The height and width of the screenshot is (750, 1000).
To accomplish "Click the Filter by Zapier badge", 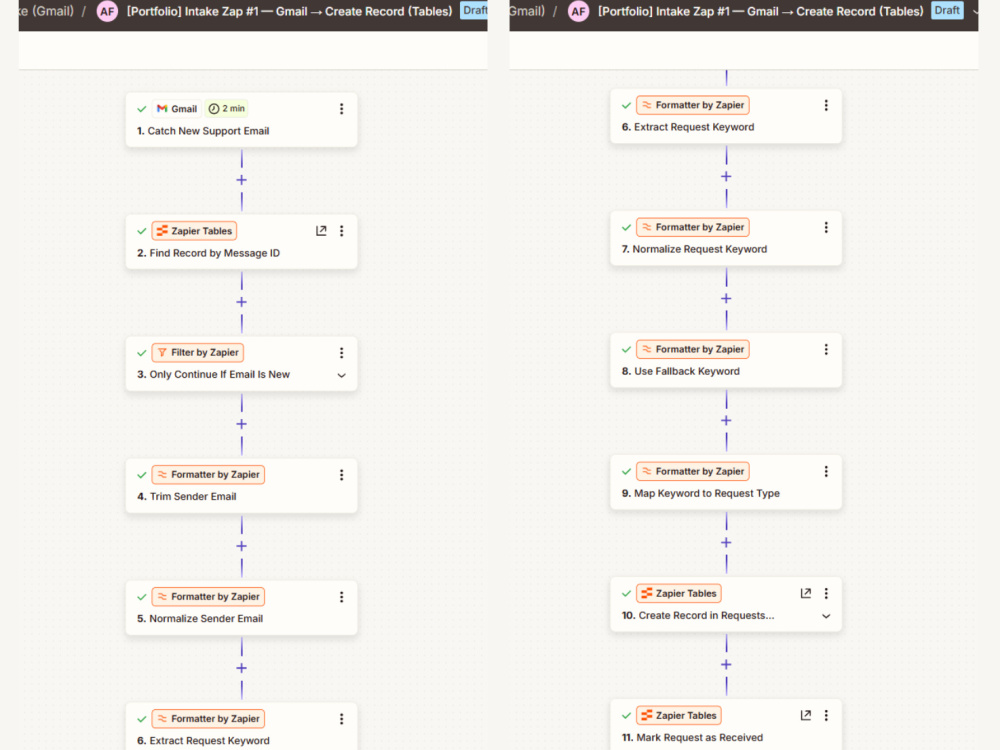I will (x=198, y=353).
